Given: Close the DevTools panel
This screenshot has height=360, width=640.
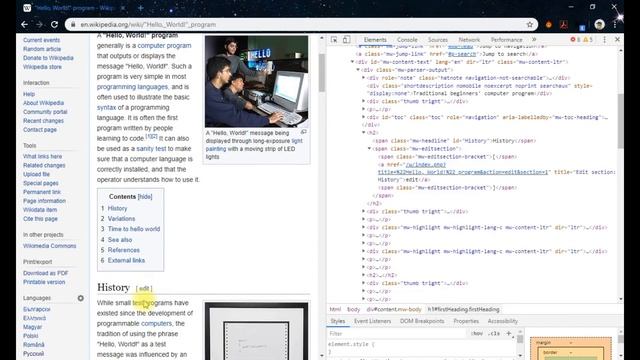Looking at the screenshot, I should pyautogui.click(x=617, y=40).
